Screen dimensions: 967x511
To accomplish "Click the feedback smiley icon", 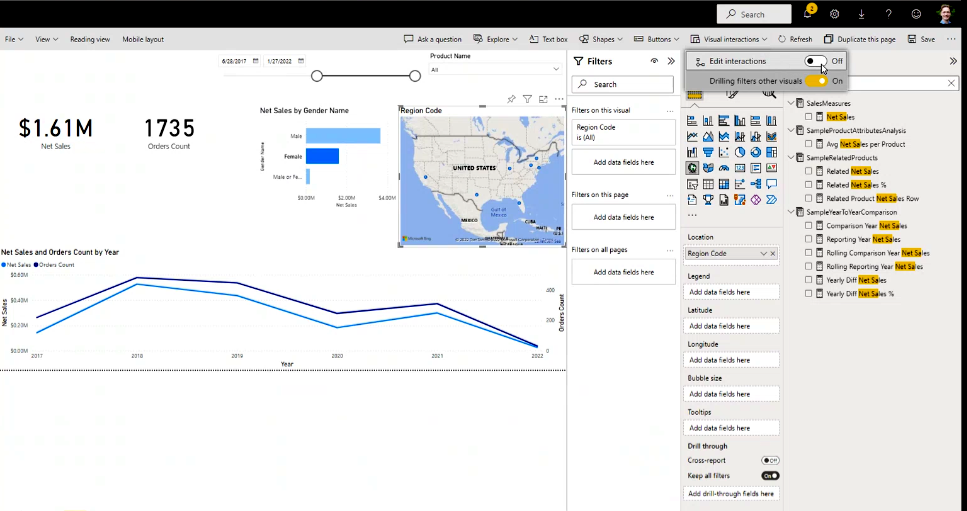I will coord(916,14).
